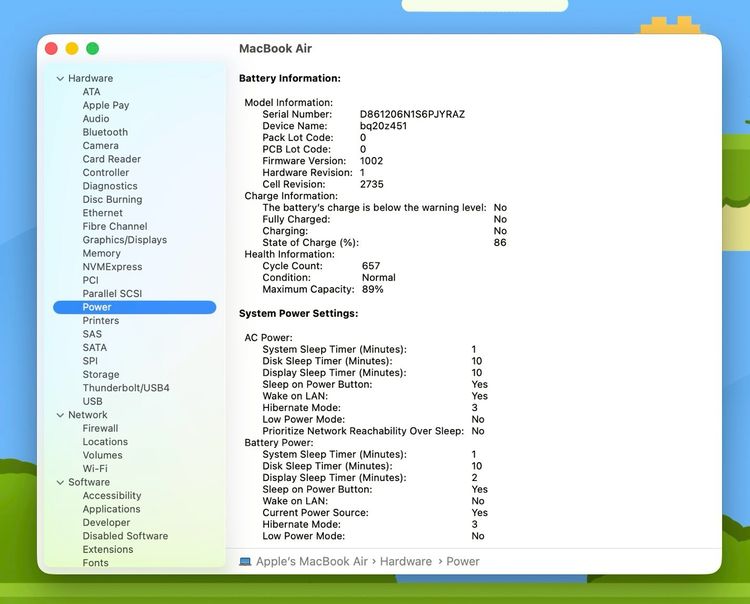Select Volumes under Network
750x604 pixels.
pos(102,455)
